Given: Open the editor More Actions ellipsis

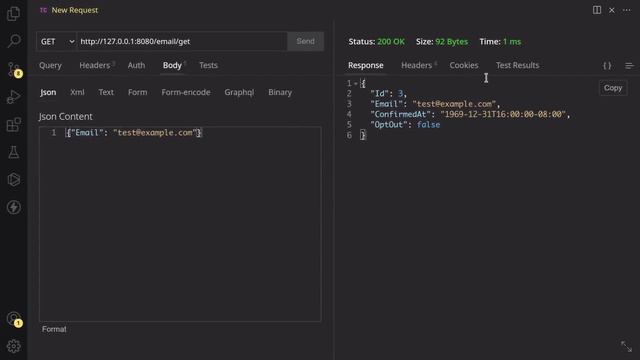Looking at the screenshot, I should (x=627, y=10).
